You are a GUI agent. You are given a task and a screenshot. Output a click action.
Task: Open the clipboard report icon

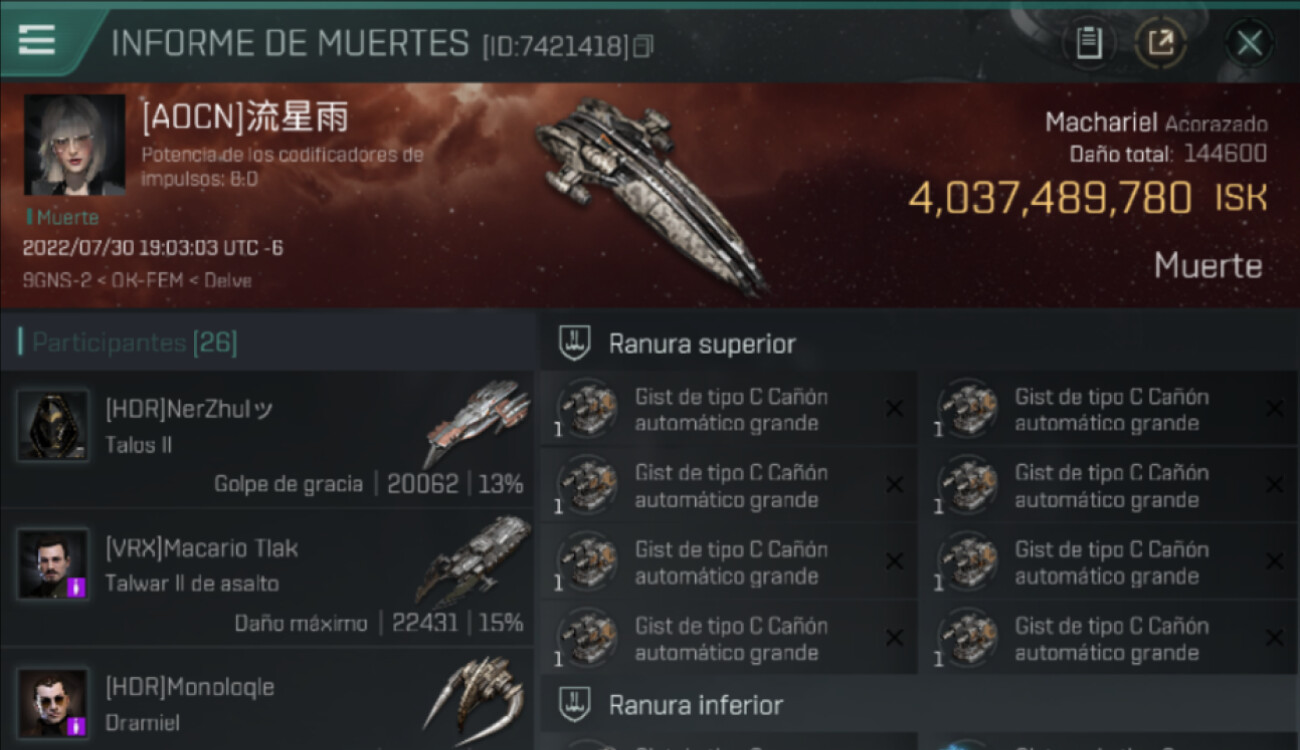(x=1089, y=43)
